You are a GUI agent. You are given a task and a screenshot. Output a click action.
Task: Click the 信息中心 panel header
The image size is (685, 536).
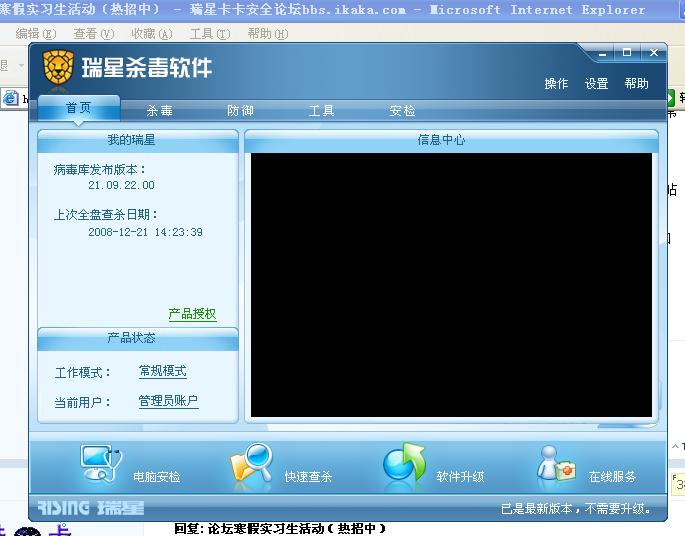point(451,140)
